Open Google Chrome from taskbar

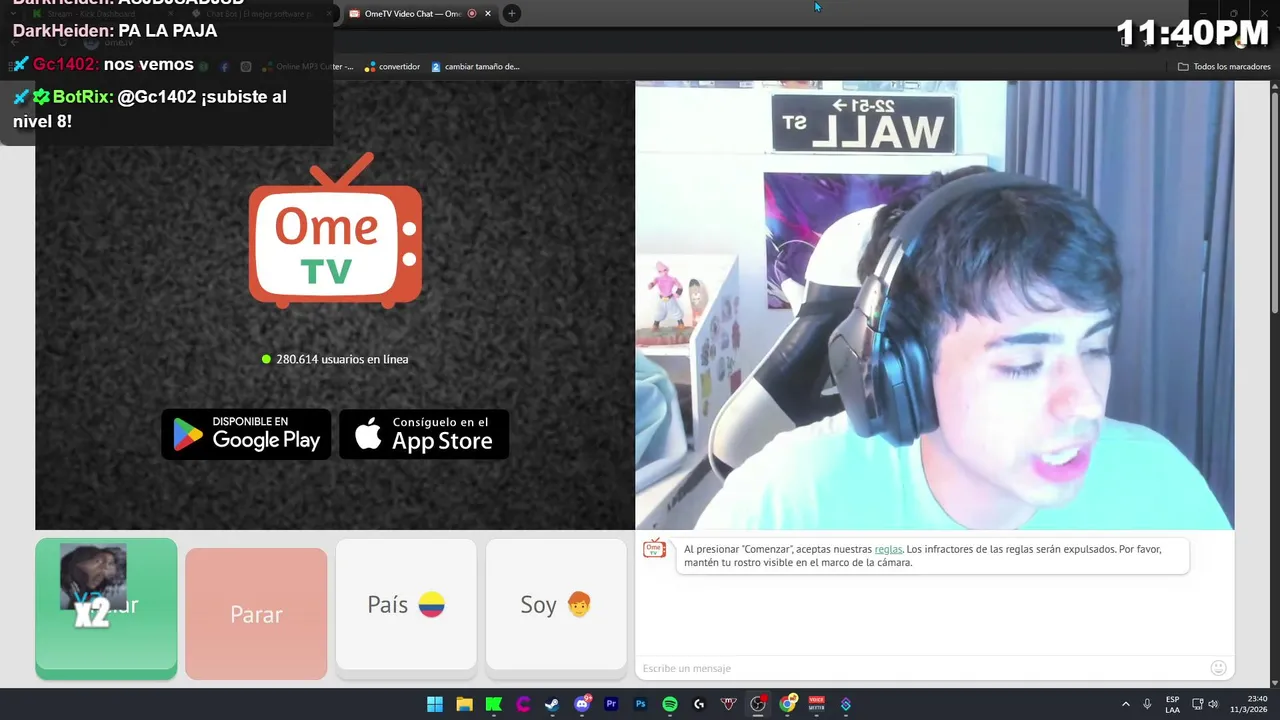[x=788, y=704]
